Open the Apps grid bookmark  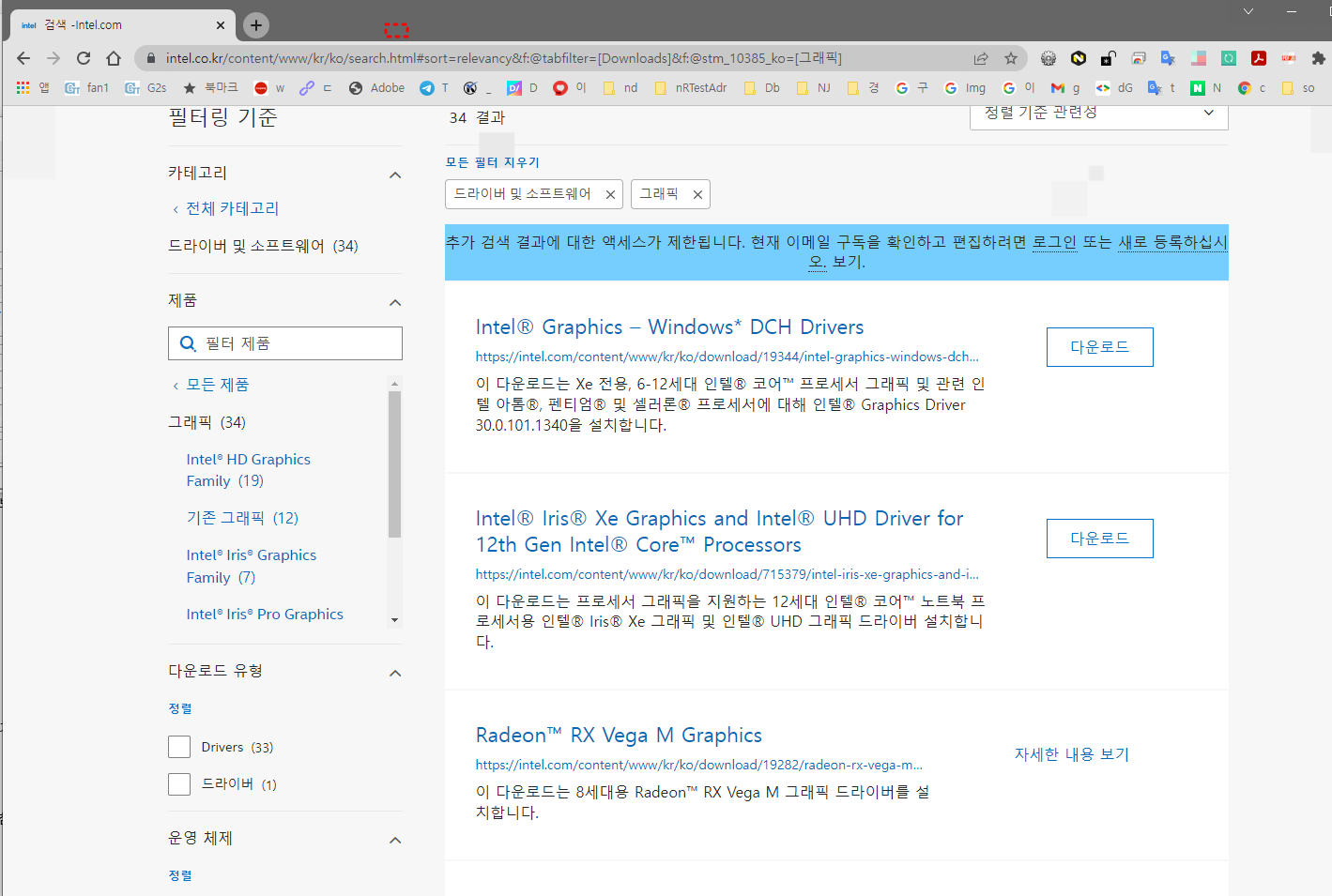click(32, 87)
